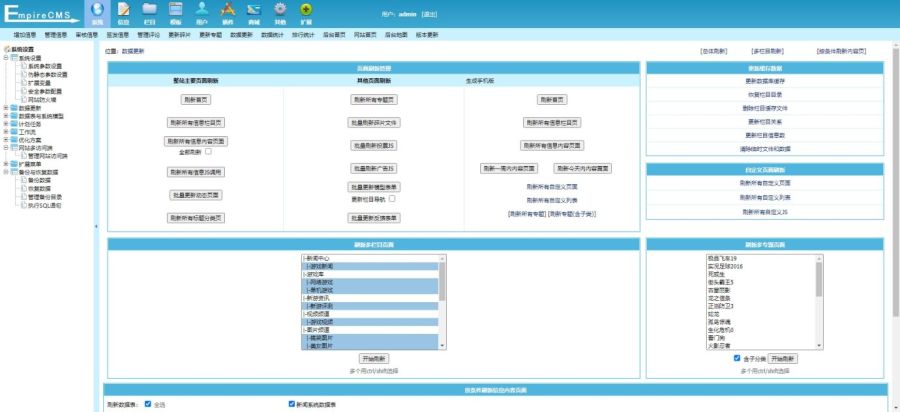
Task: Expand the 数据更新 tree node
Action: tap(6, 108)
